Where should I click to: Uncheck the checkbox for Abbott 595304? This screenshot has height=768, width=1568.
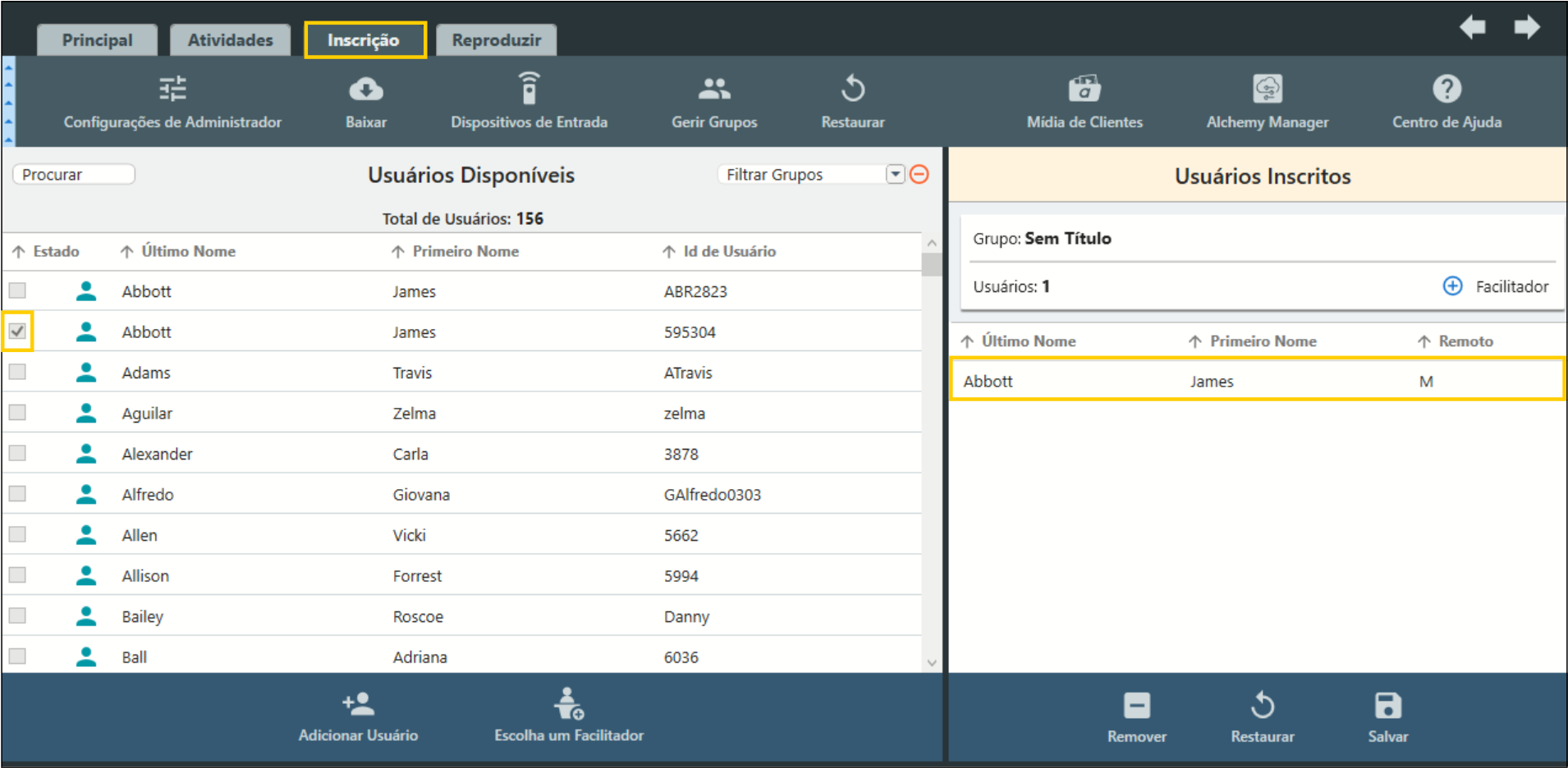coord(17,331)
